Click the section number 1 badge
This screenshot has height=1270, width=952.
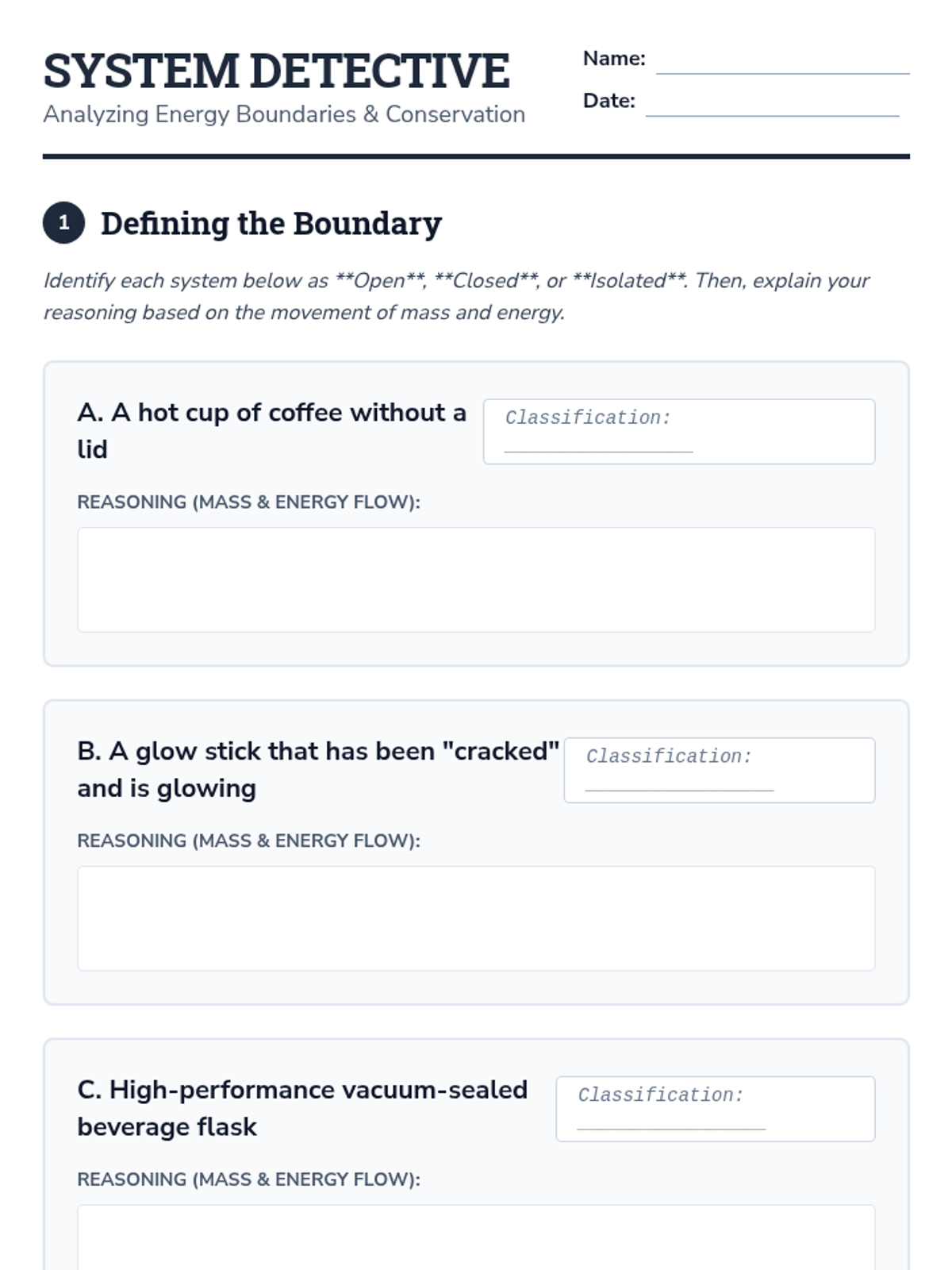pos(63,223)
